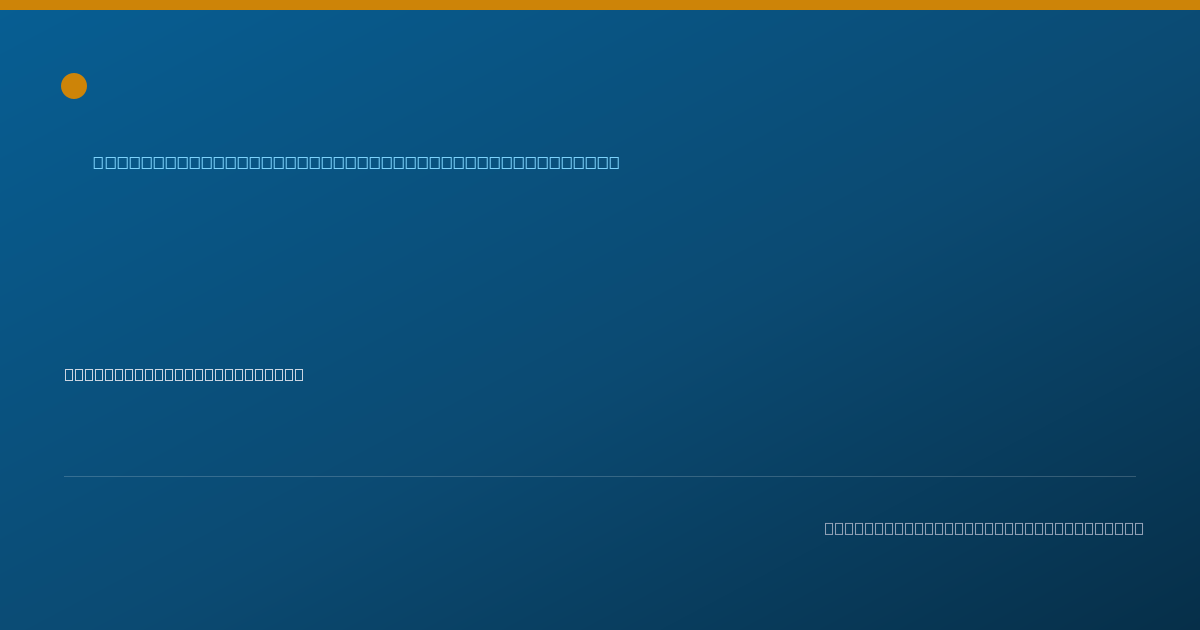Click the last character of the light blue line

click(x=614, y=162)
